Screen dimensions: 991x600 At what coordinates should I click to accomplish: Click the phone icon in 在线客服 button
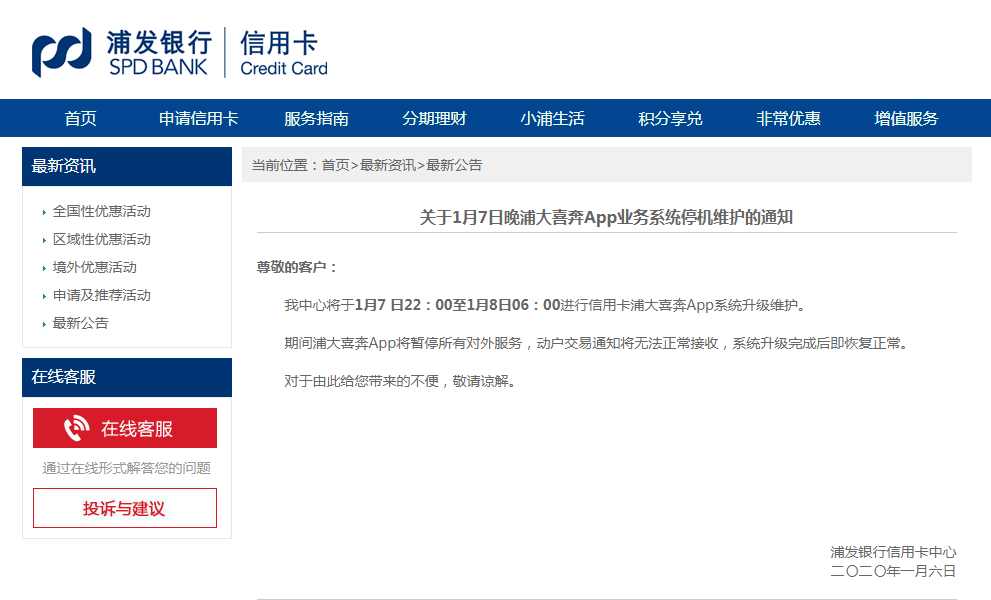pos(76,428)
